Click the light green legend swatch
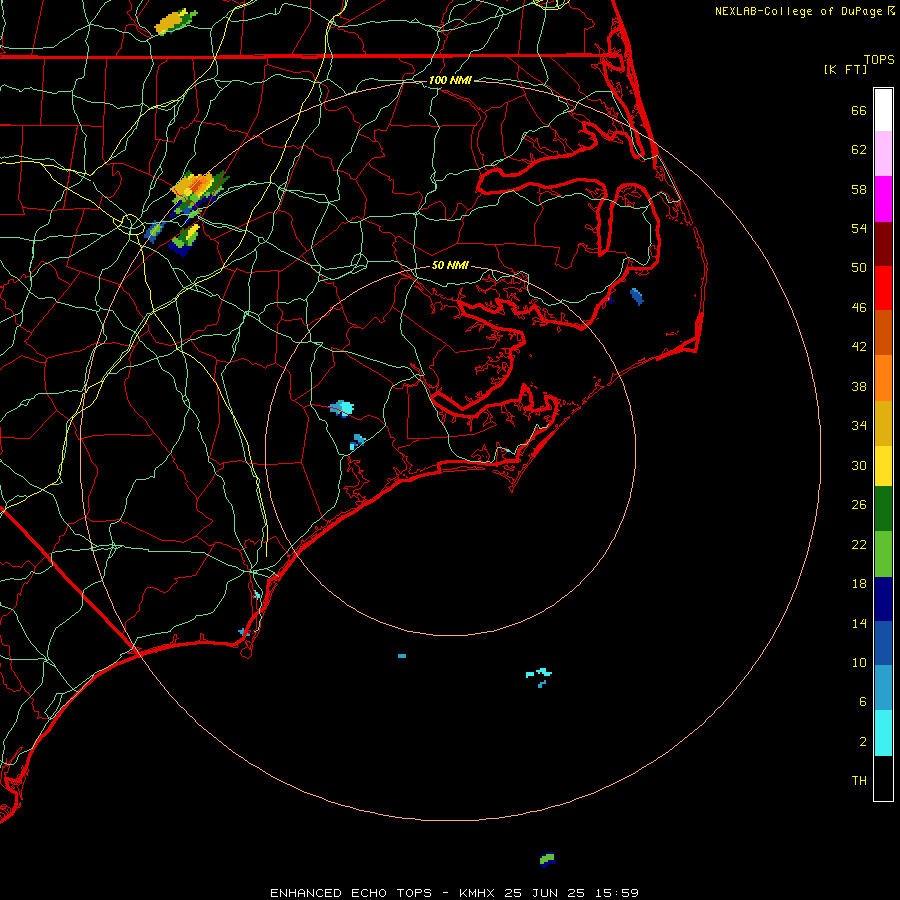Screen dimensions: 900x900 883,554
